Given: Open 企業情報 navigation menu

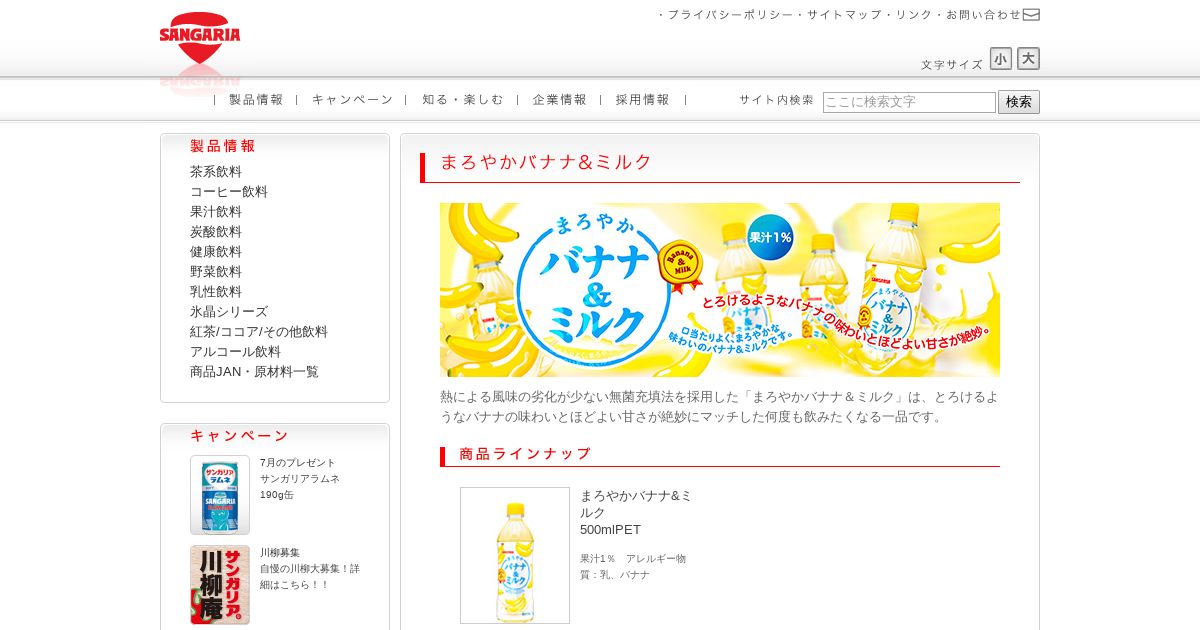Looking at the screenshot, I should tap(559, 100).
